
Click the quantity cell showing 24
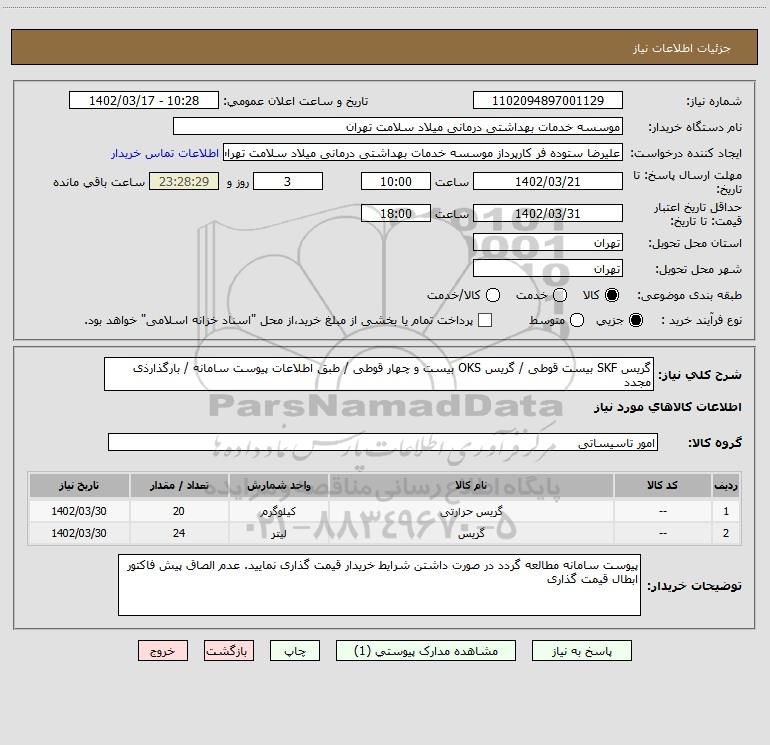pos(179,533)
